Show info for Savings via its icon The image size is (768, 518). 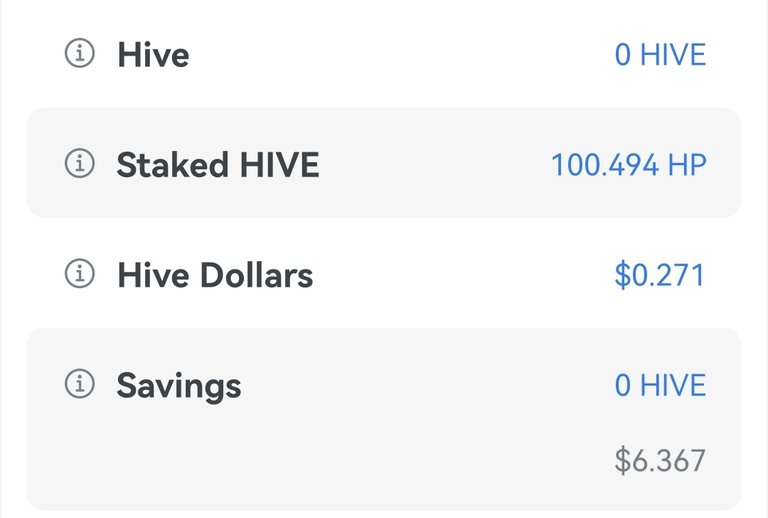coord(79,383)
